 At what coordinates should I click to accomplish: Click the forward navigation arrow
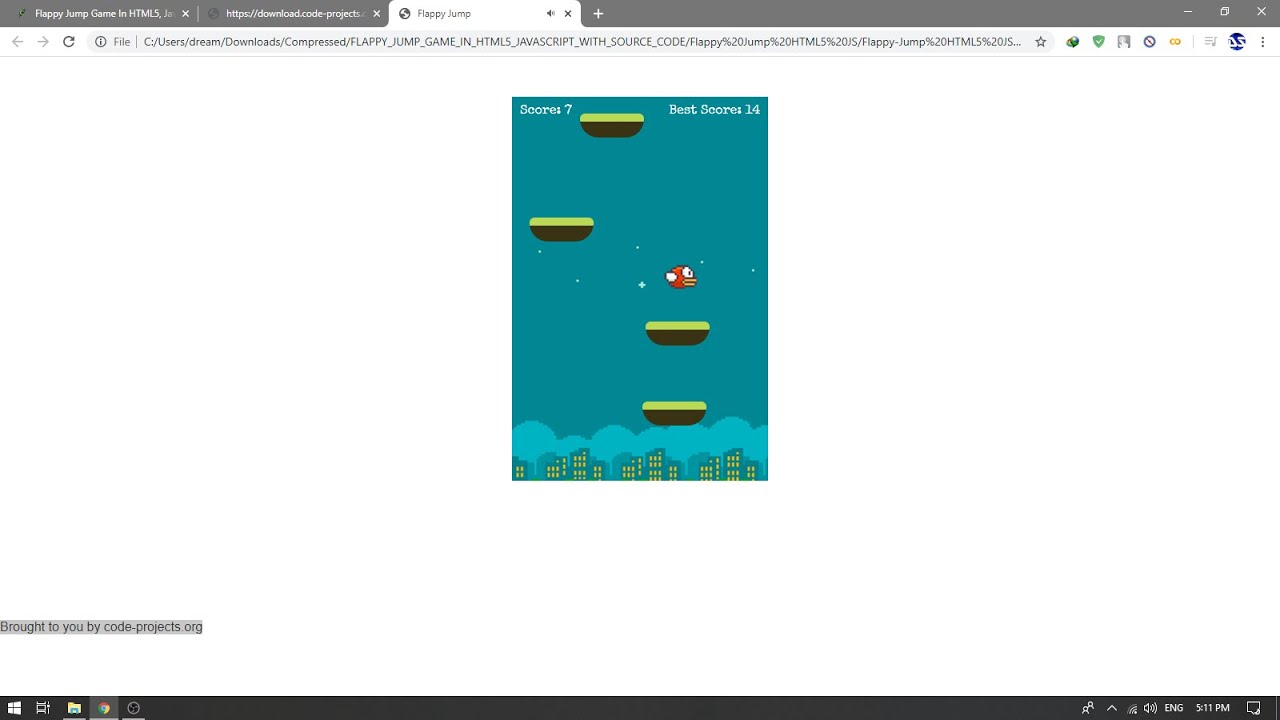pyautogui.click(x=43, y=42)
